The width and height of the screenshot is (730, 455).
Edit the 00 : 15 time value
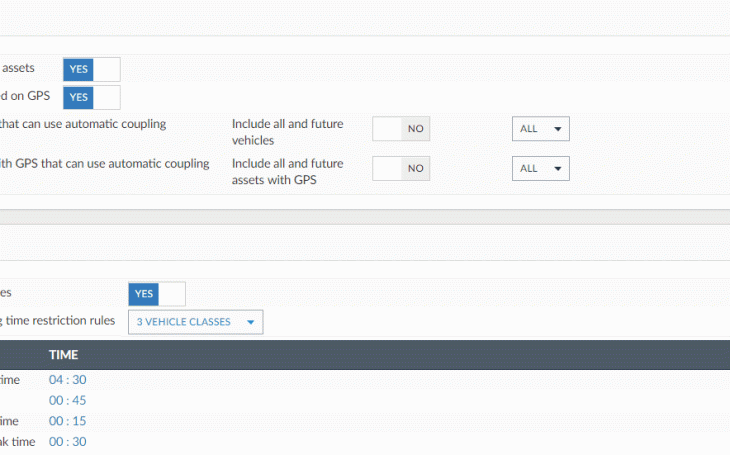click(68, 421)
